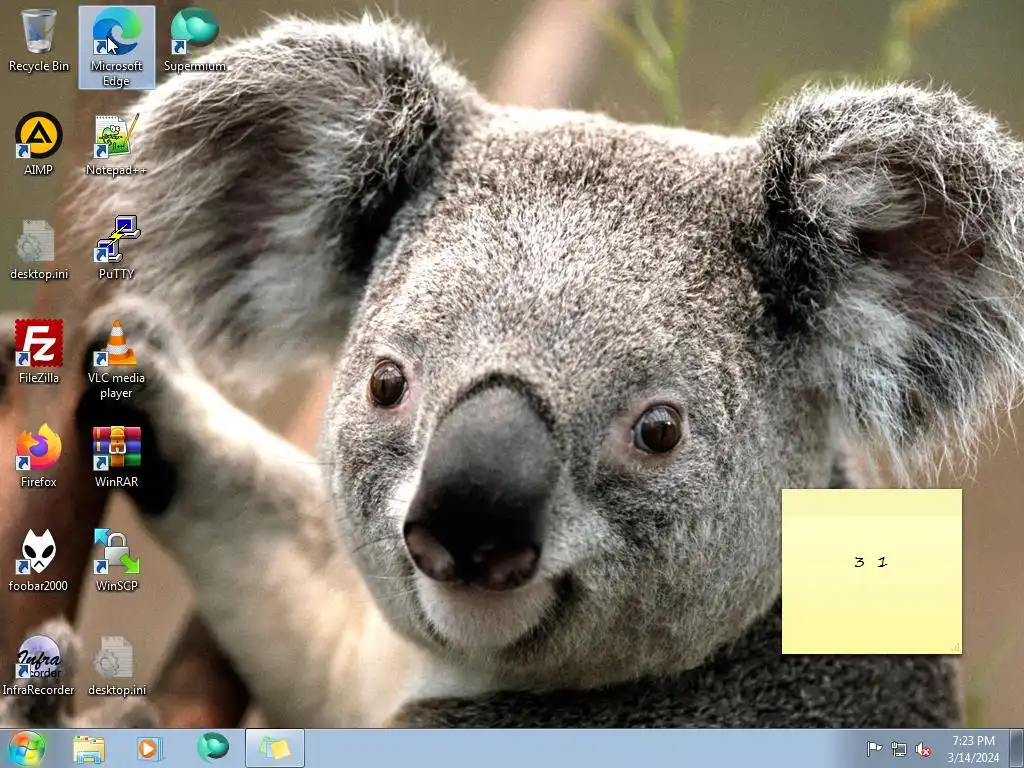The width and height of the screenshot is (1024, 768).
Task: Open the clock showing 7:23 PM
Action: coord(973,749)
